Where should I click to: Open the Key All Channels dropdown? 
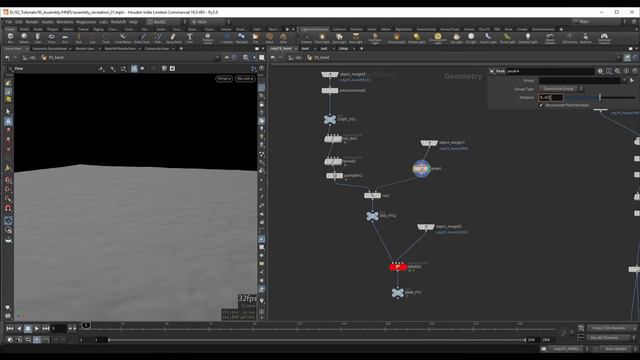(x=611, y=338)
